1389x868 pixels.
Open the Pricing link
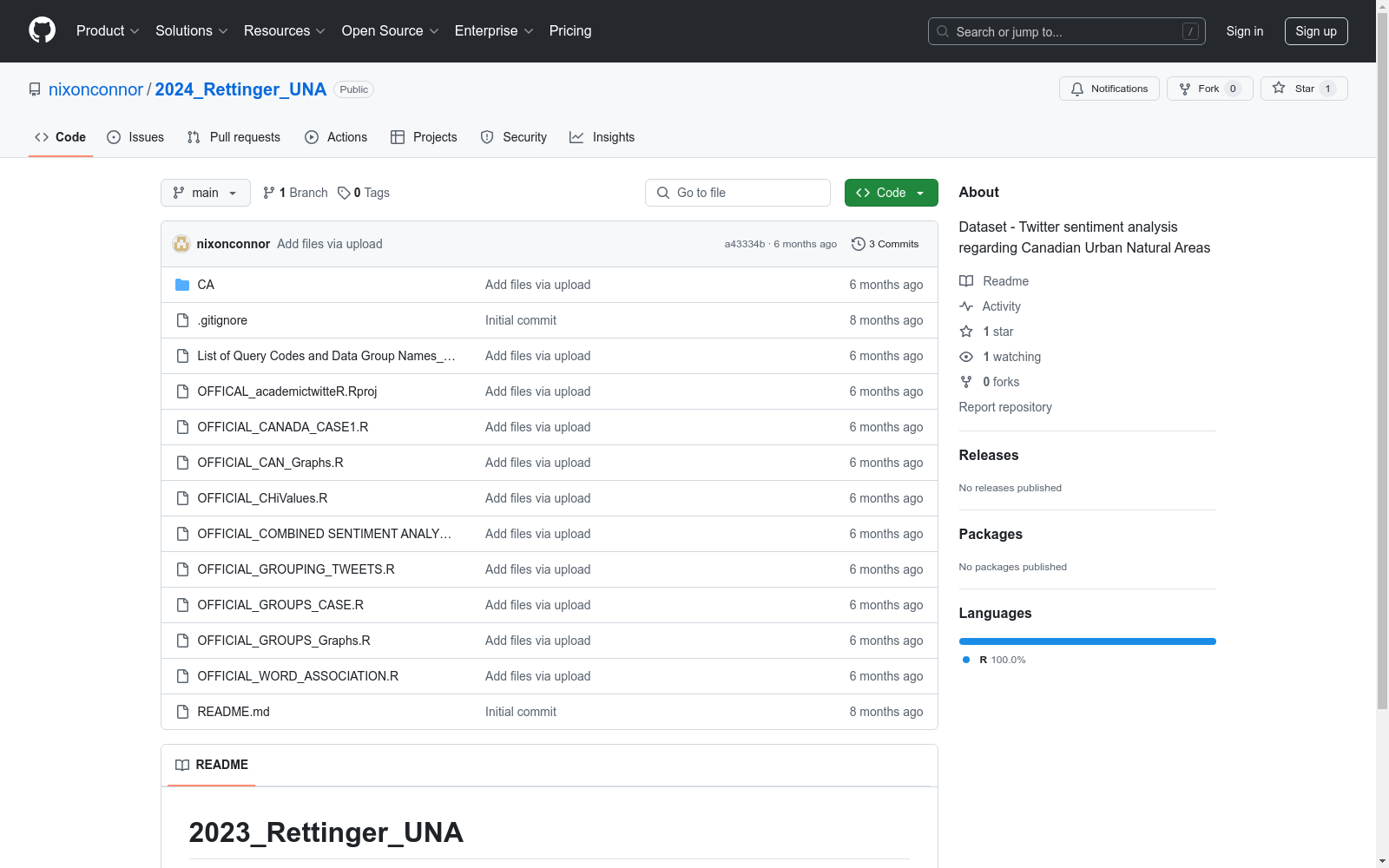pos(570,30)
